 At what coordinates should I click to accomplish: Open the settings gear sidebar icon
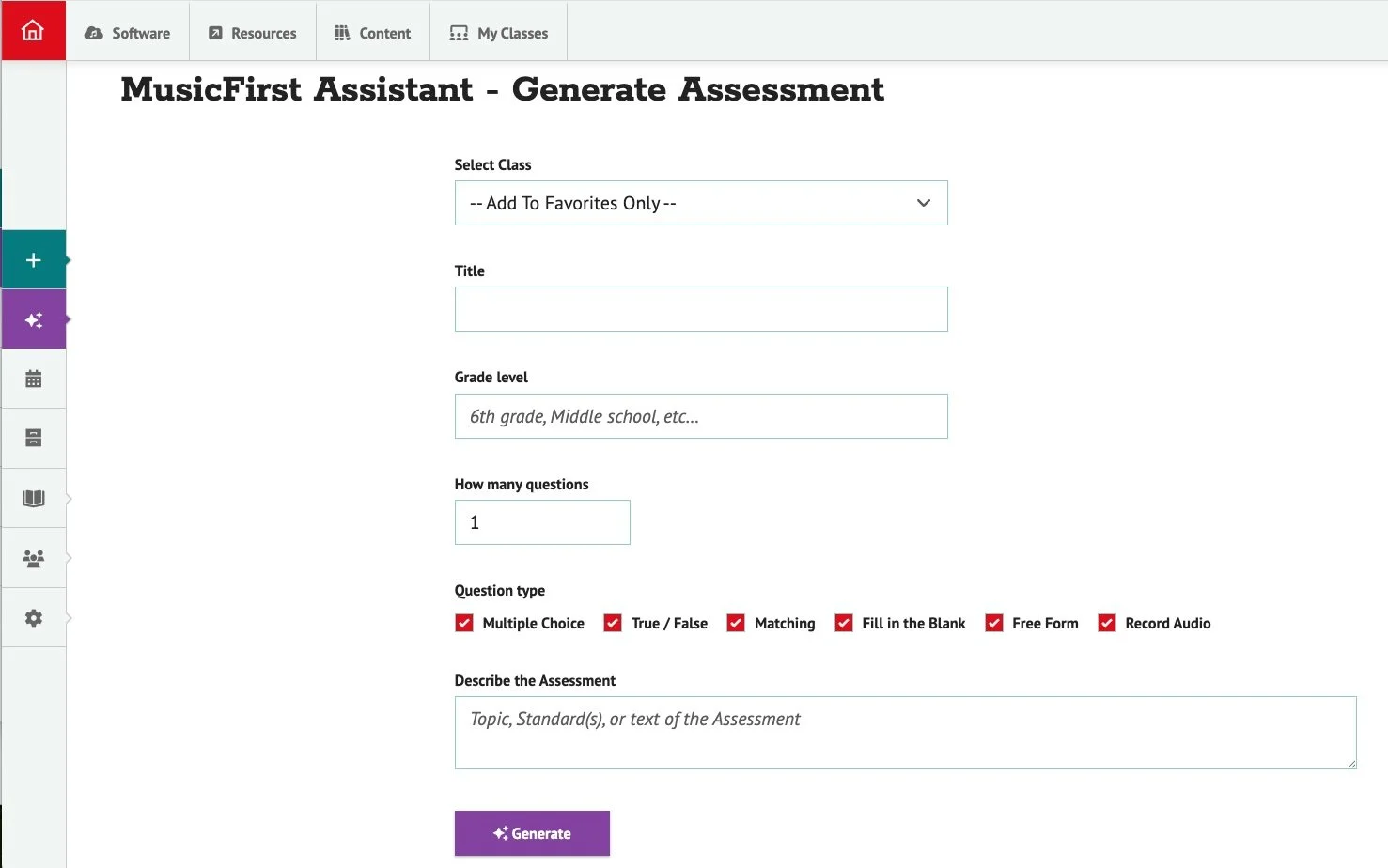point(34,618)
